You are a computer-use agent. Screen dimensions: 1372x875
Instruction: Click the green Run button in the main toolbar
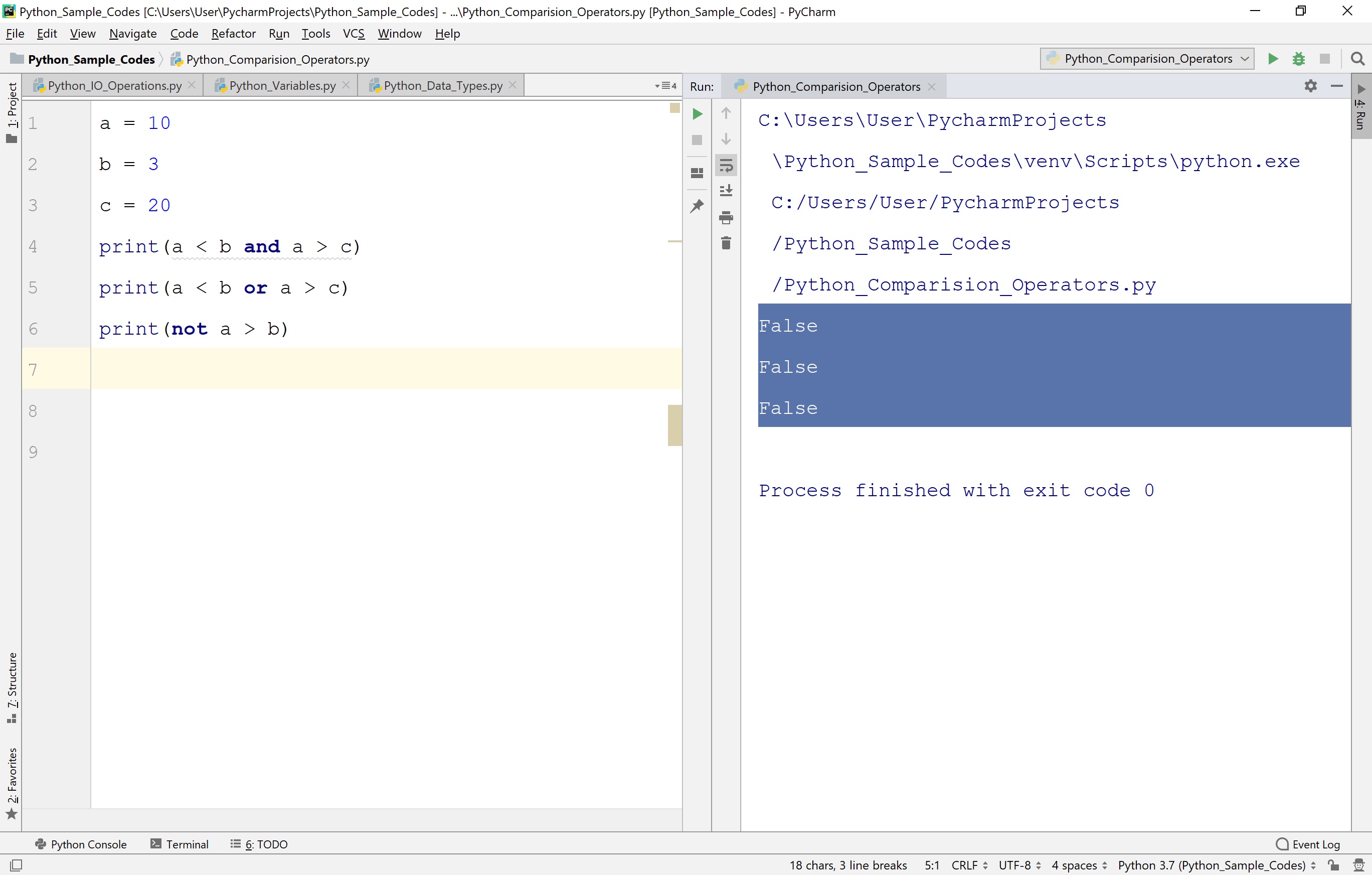tap(1272, 59)
